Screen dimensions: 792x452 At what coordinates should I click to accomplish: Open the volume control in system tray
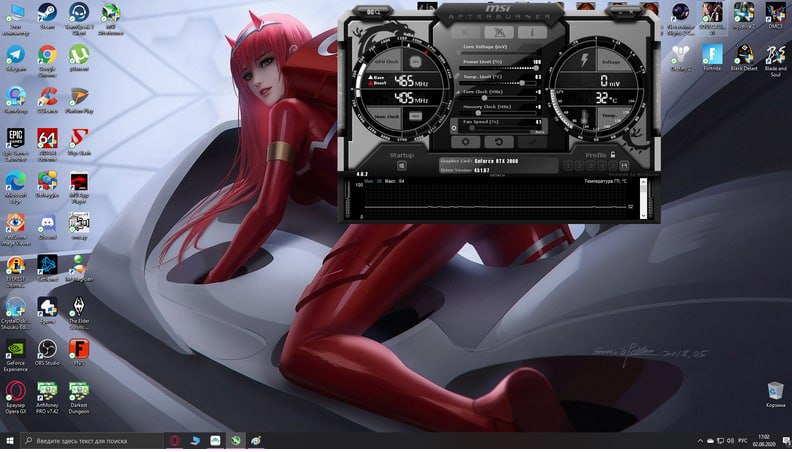[x=730, y=441]
